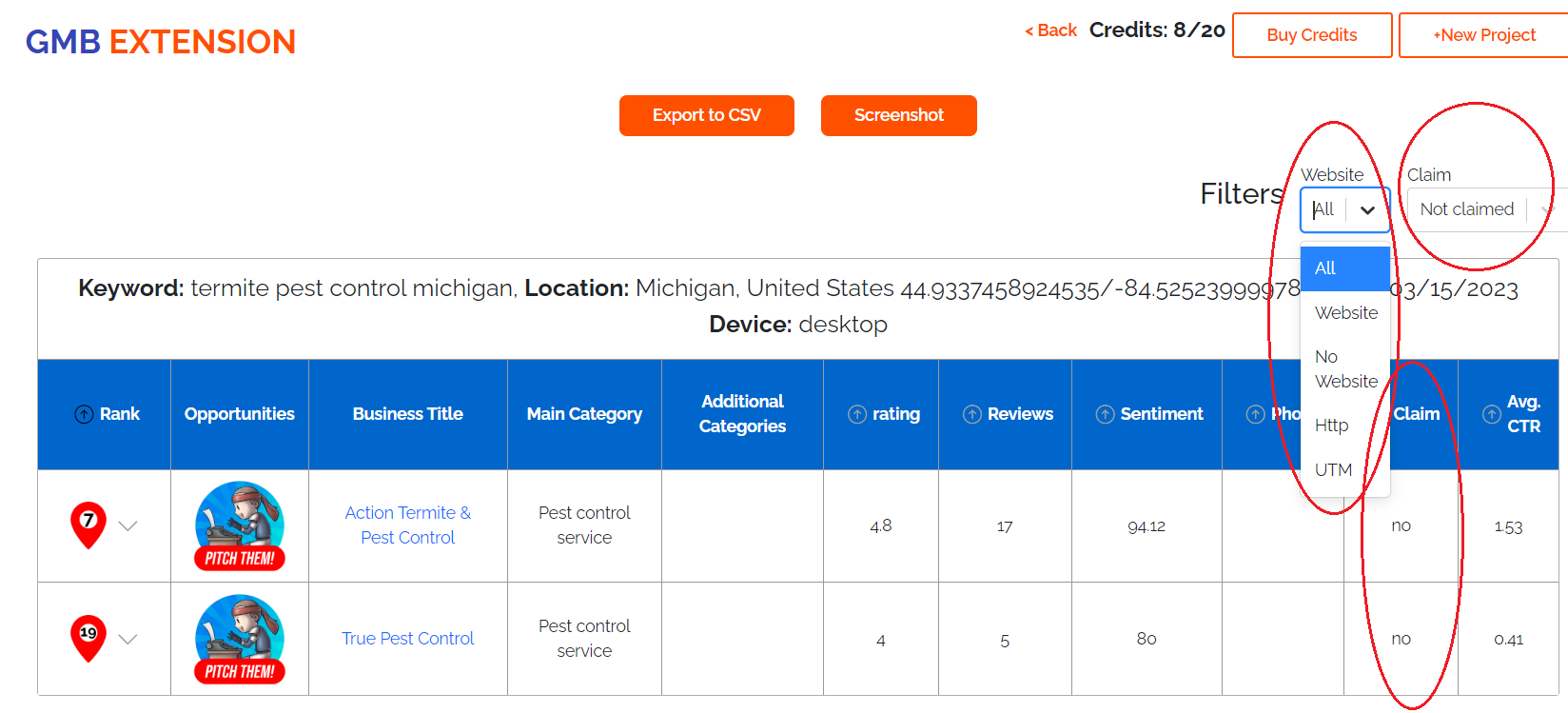
Task: Open the Website filter dropdown
Action: coord(1345,209)
